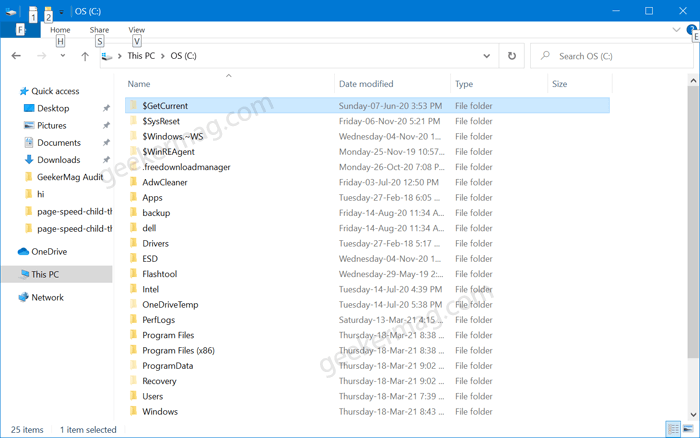700x438 pixels.
Task: Sort by the Name column header
Action: coord(139,84)
